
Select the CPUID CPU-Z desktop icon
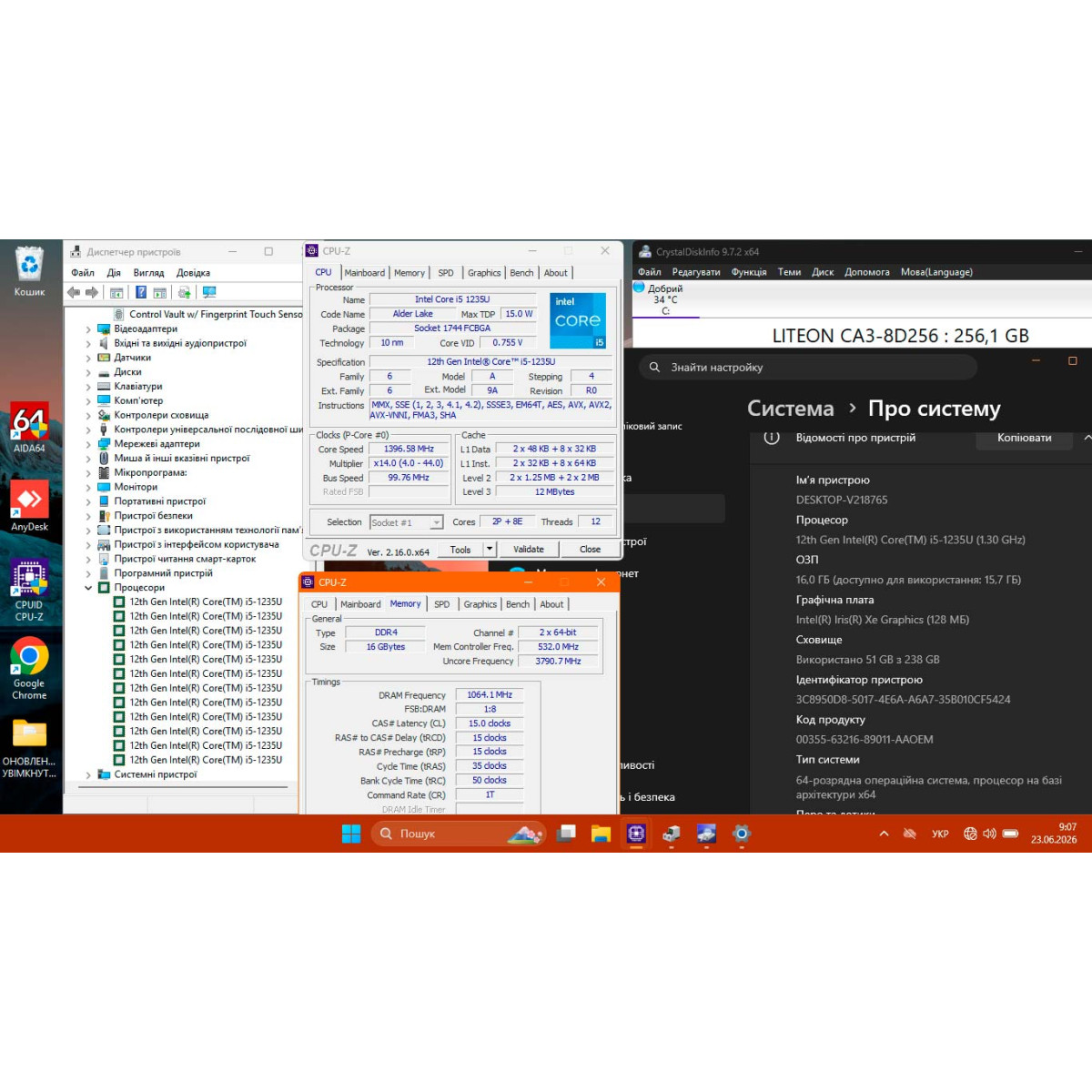tap(29, 591)
